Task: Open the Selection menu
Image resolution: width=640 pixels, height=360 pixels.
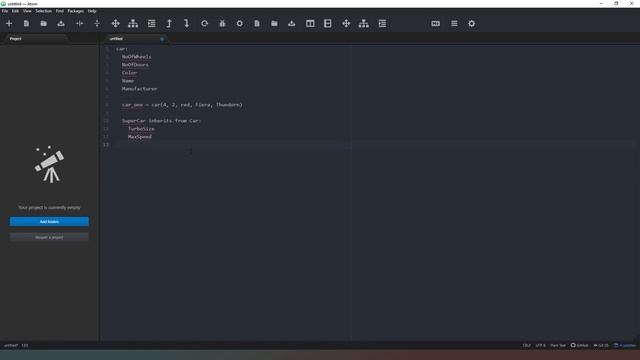Action: pos(43,11)
